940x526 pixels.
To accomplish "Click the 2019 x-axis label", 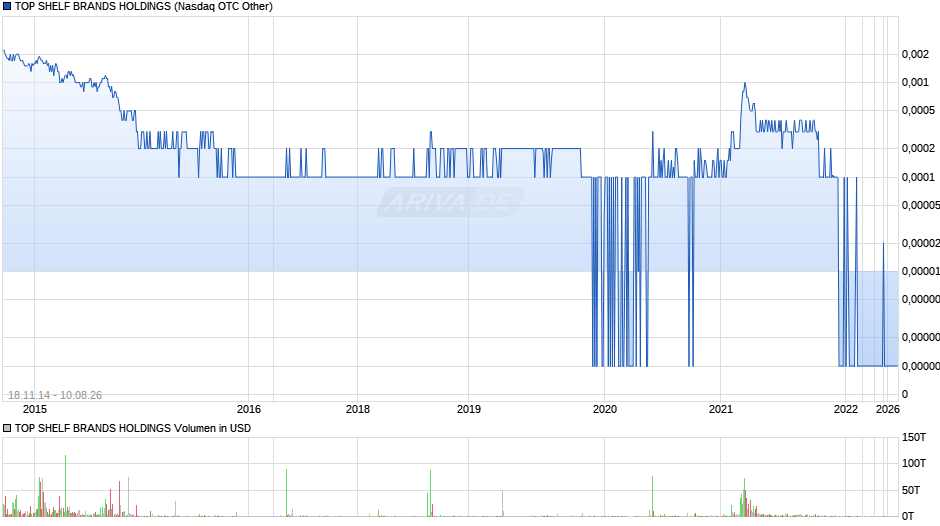I will click(x=469, y=409).
